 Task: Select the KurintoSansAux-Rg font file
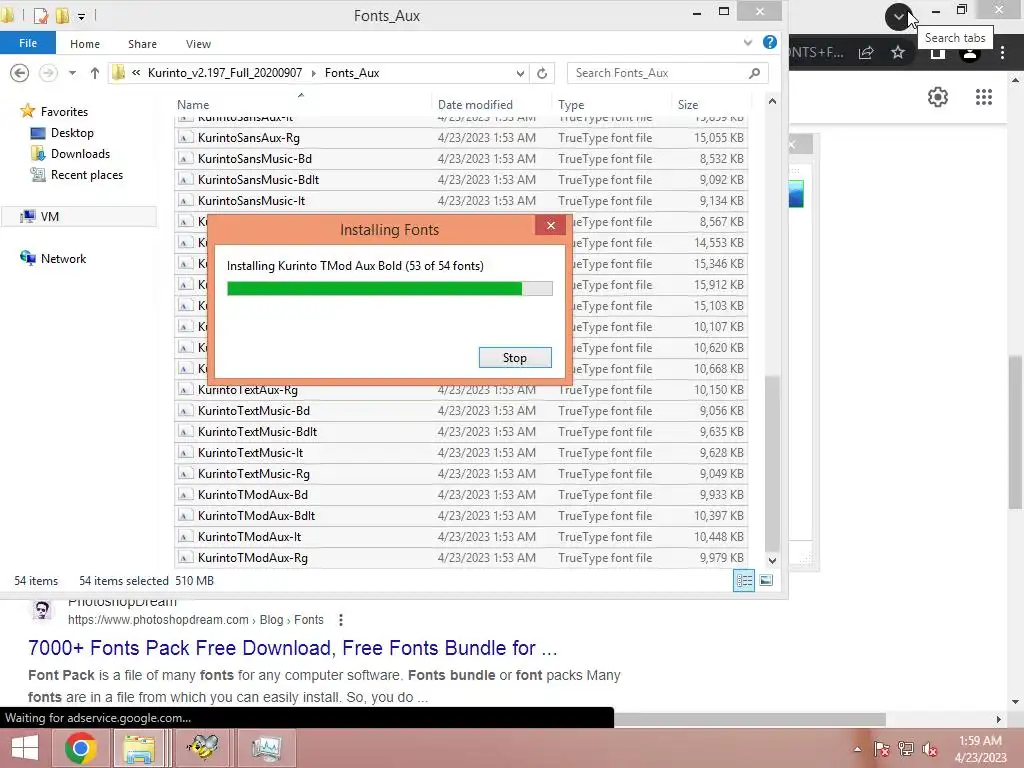click(461, 138)
